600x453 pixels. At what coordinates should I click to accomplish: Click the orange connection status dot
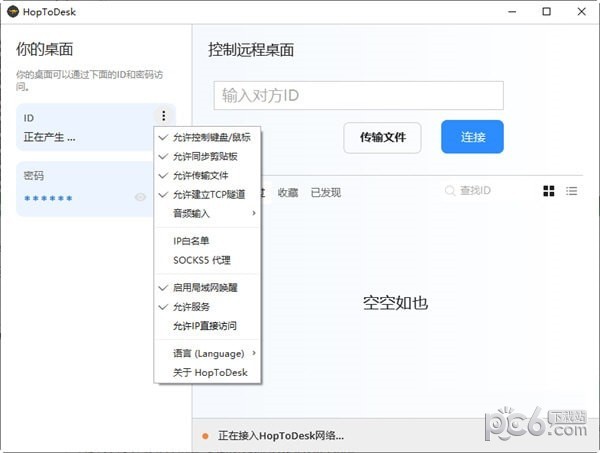pyautogui.click(x=204, y=436)
